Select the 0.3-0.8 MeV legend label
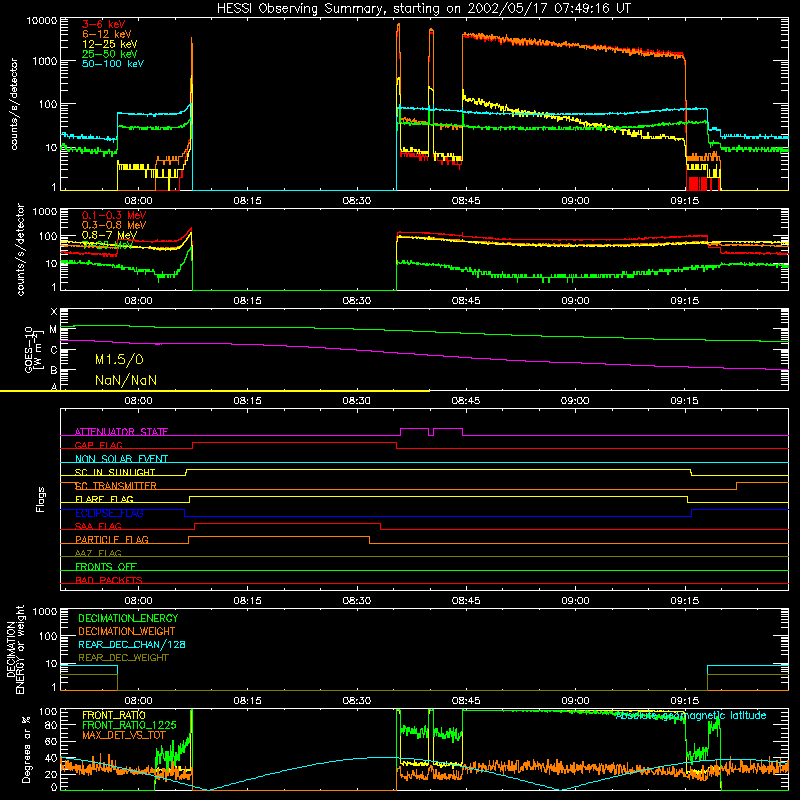 [x=114, y=225]
